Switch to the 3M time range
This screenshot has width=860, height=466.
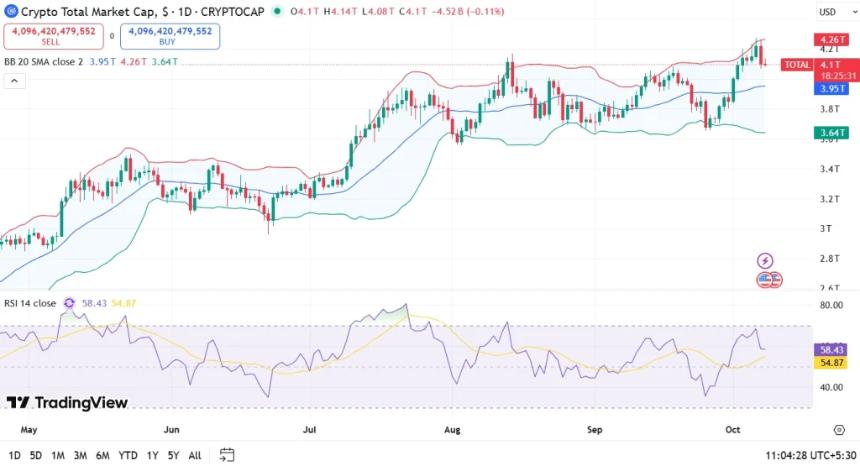pos(80,455)
